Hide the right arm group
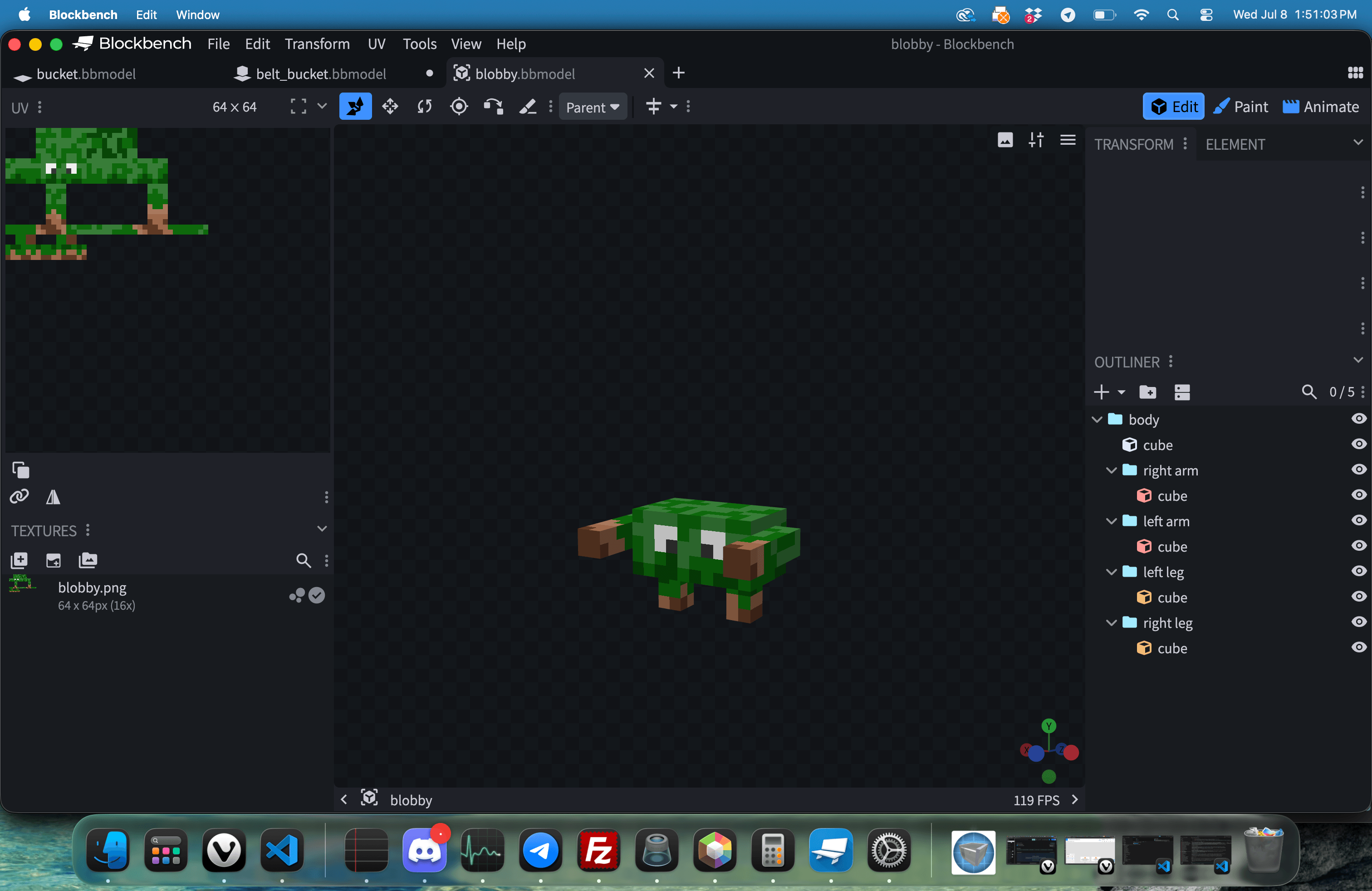1372x891 pixels. point(1359,470)
